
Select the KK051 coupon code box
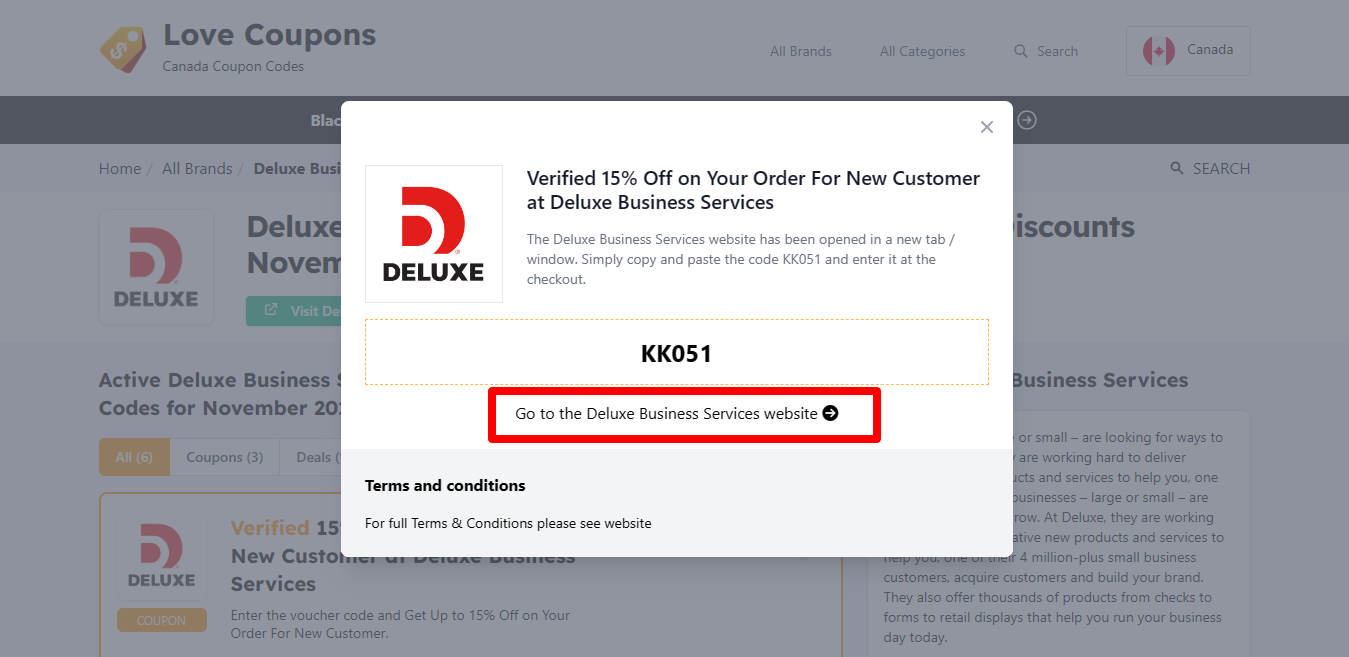pyautogui.click(x=676, y=351)
